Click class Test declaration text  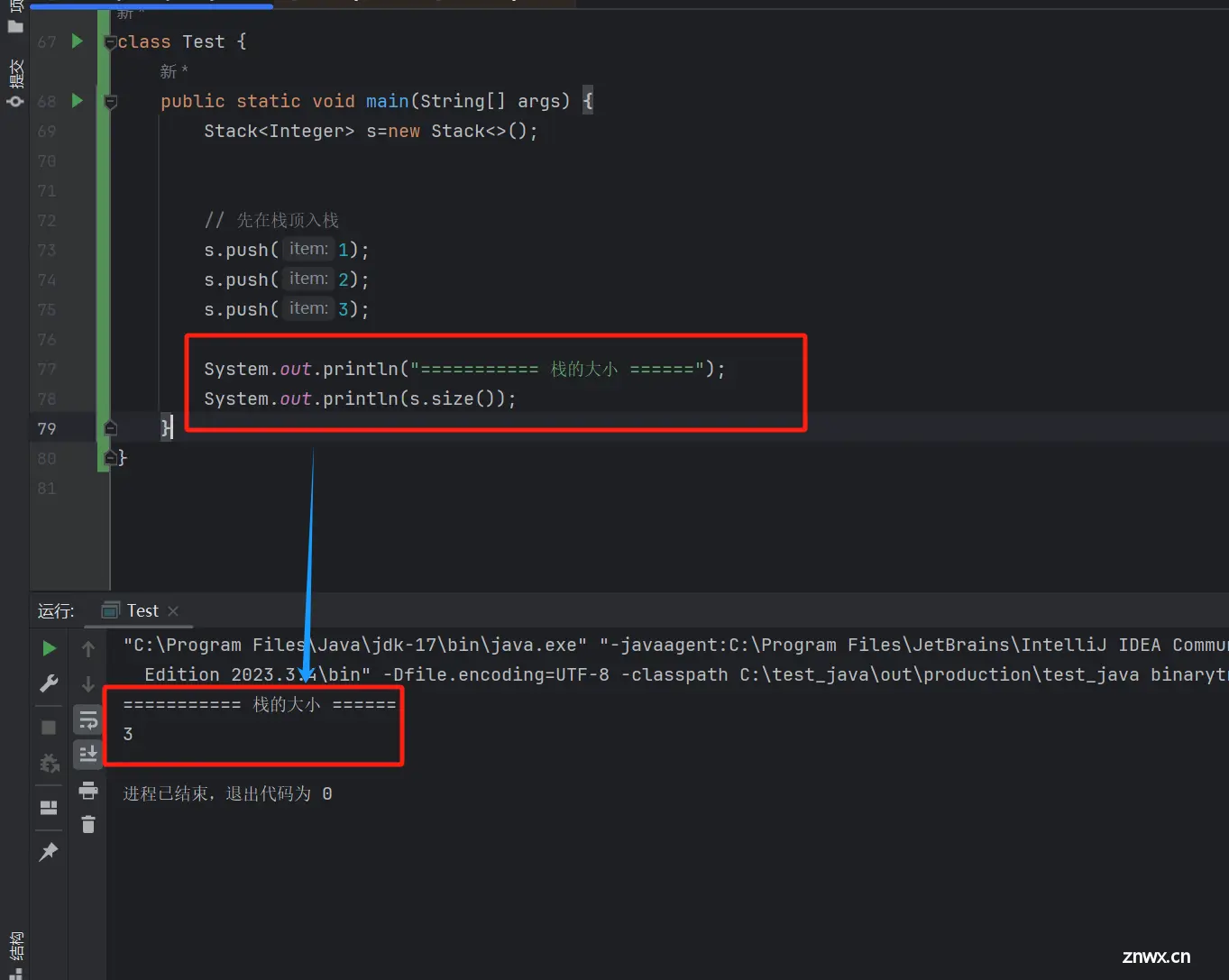[182, 41]
